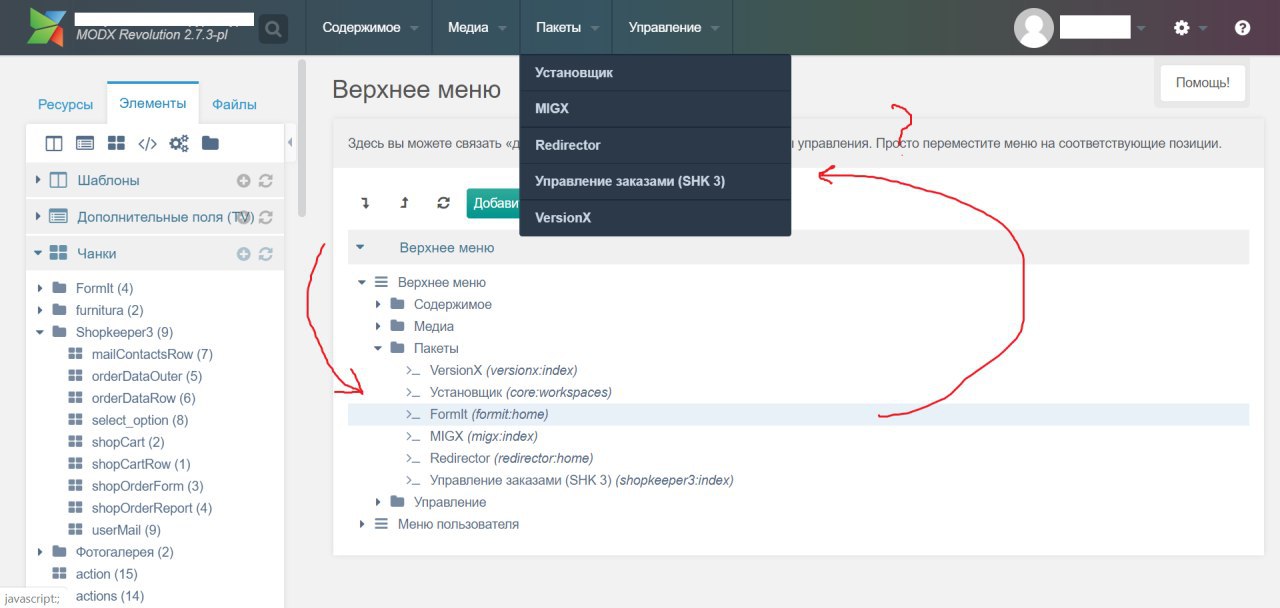
Task: Collapse the Пакеты folder in tree
Action: pyautogui.click(x=378, y=348)
